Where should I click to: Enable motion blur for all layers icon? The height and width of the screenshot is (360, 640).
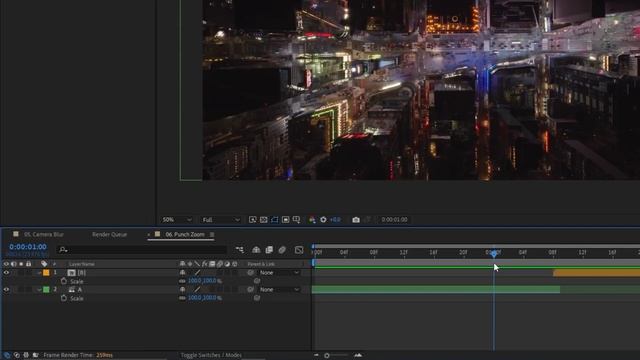282,250
